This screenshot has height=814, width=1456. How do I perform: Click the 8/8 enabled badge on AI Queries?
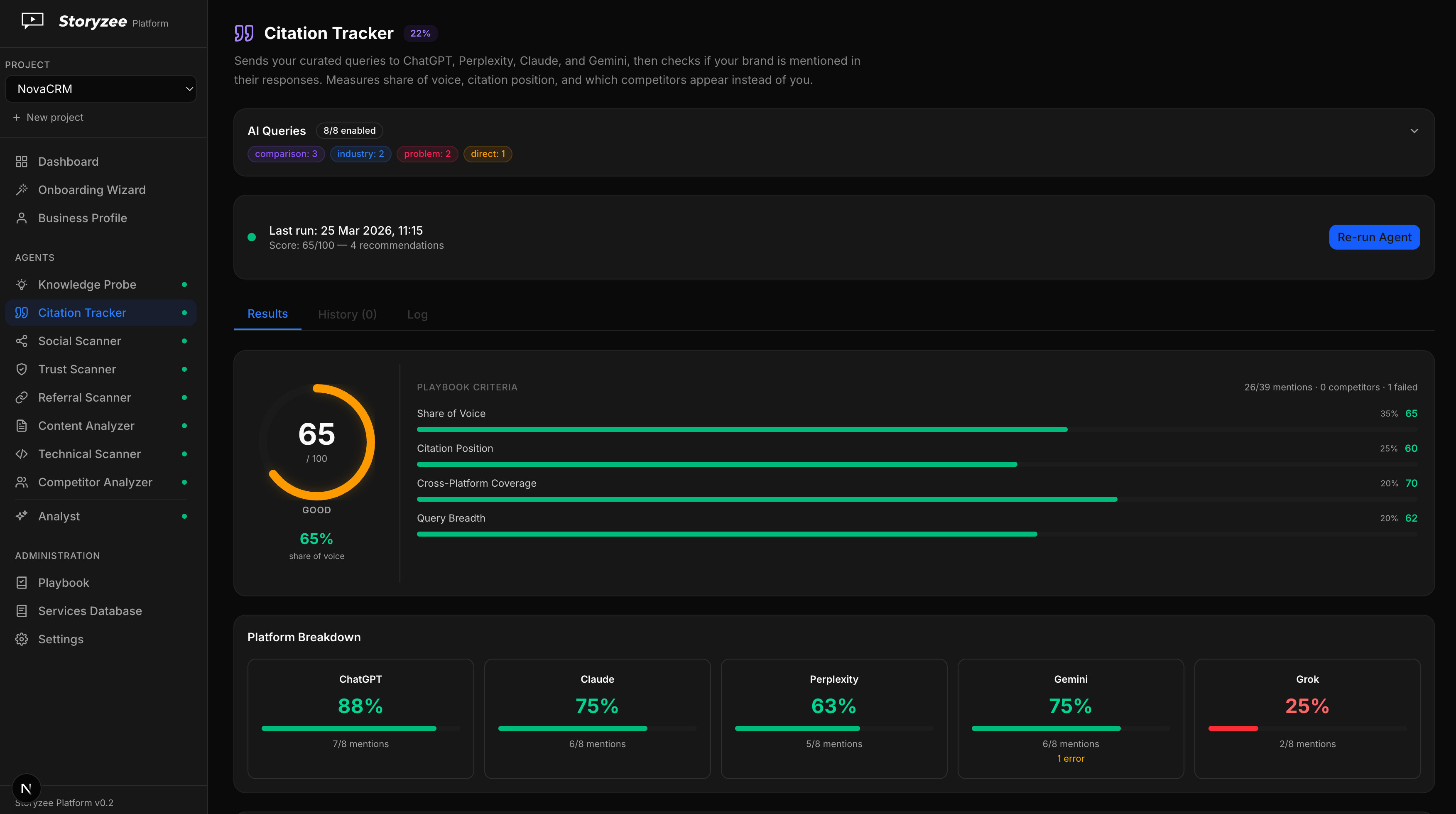tap(349, 130)
